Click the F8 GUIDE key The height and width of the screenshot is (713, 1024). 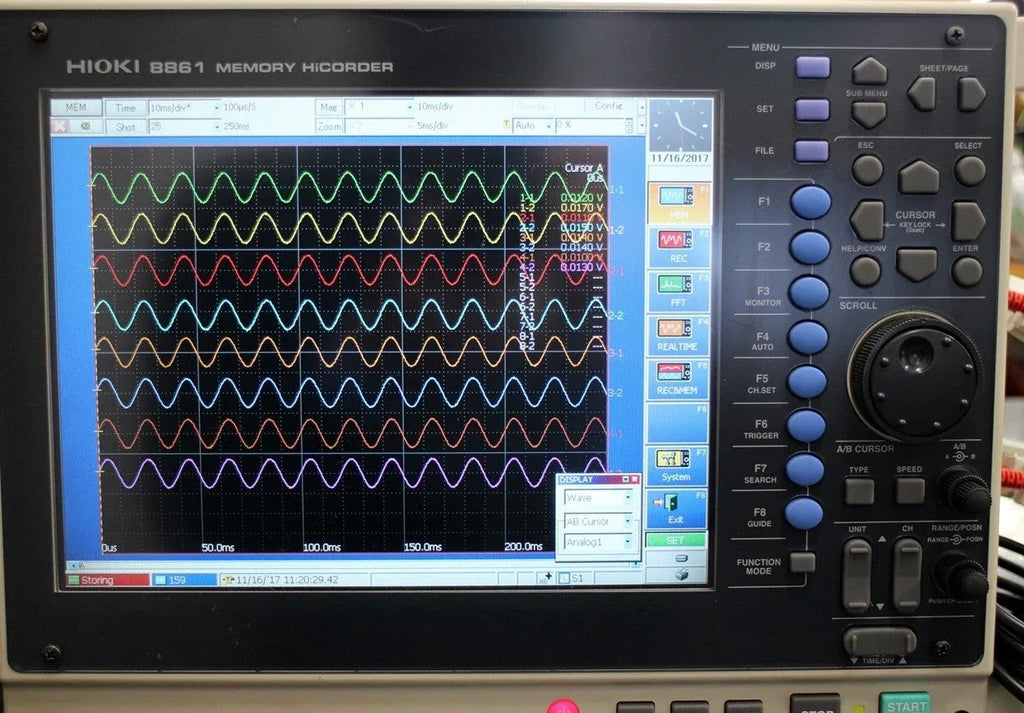804,513
